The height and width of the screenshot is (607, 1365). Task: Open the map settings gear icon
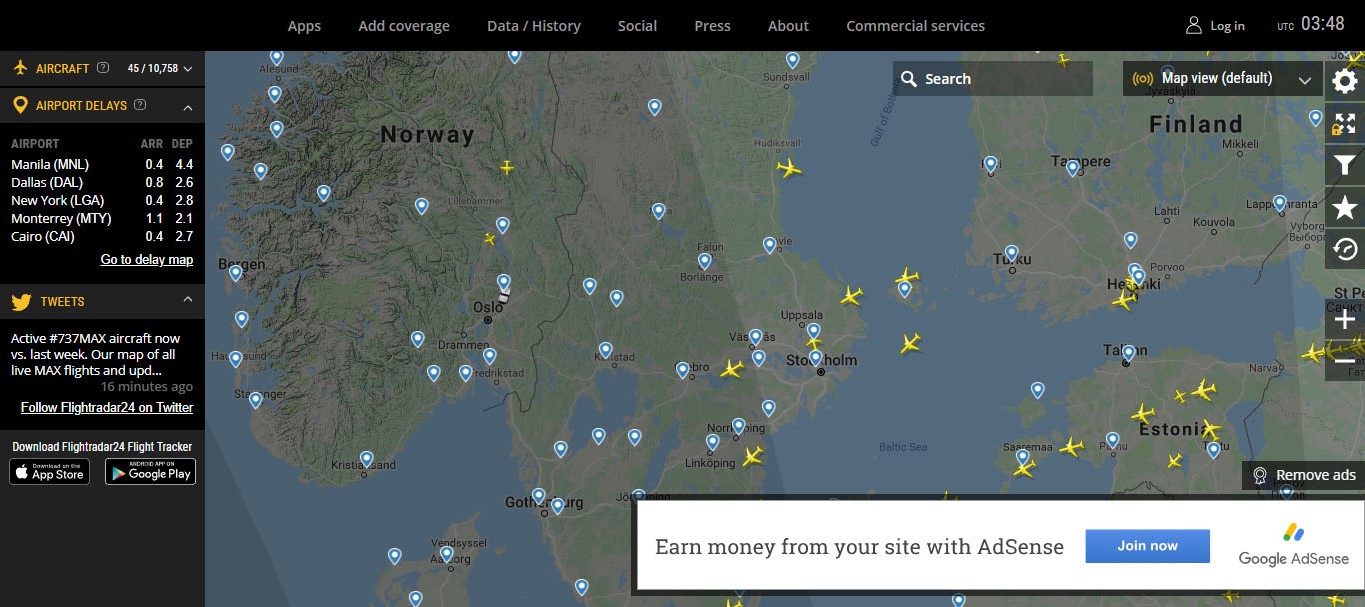tap(1345, 81)
